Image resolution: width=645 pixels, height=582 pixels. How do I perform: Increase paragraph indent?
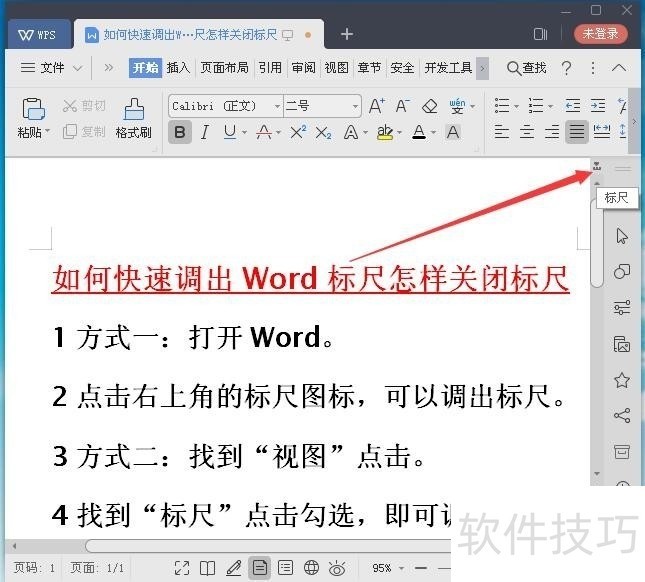tap(598, 106)
